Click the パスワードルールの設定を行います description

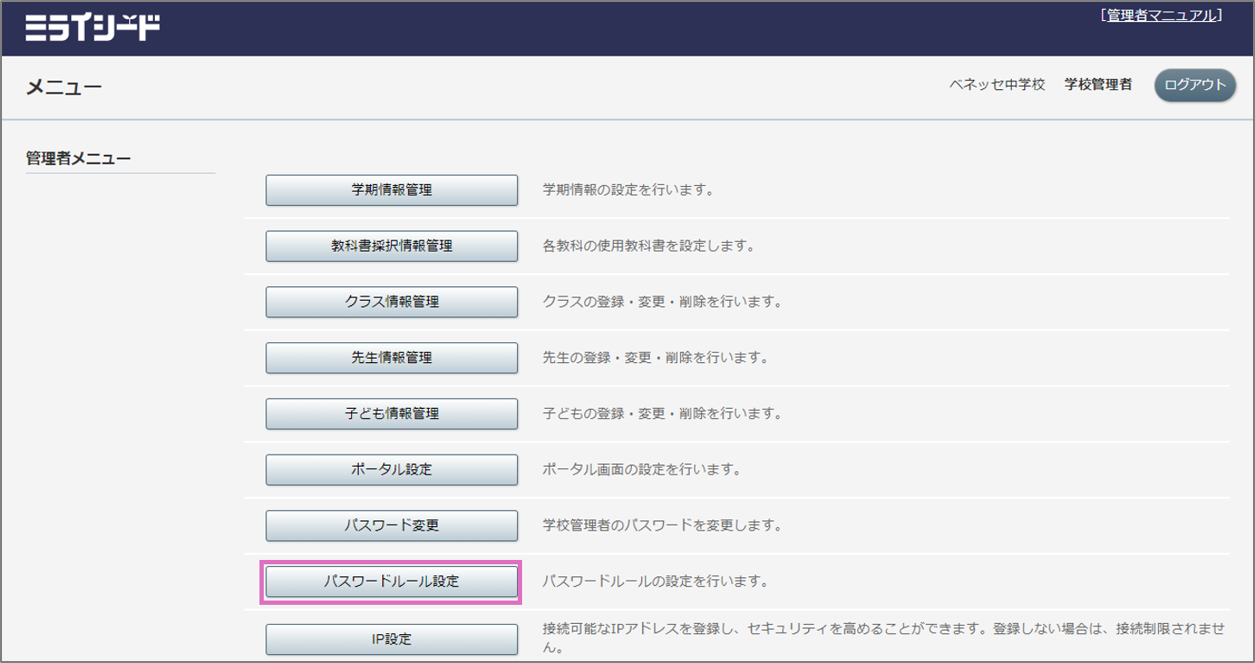655,581
